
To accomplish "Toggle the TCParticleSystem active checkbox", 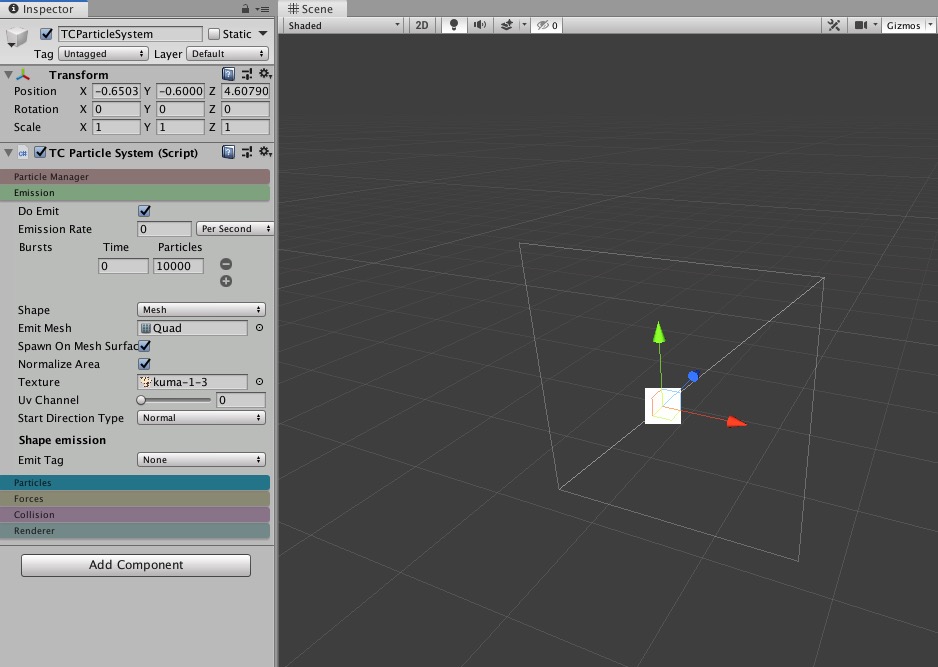I will (47, 34).
